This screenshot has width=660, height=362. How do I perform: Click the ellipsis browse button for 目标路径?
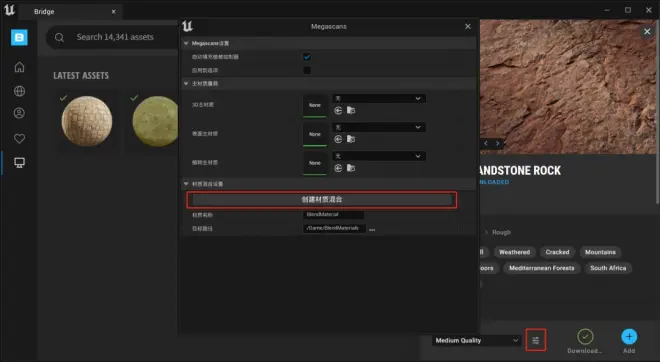(x=372, y=229)
